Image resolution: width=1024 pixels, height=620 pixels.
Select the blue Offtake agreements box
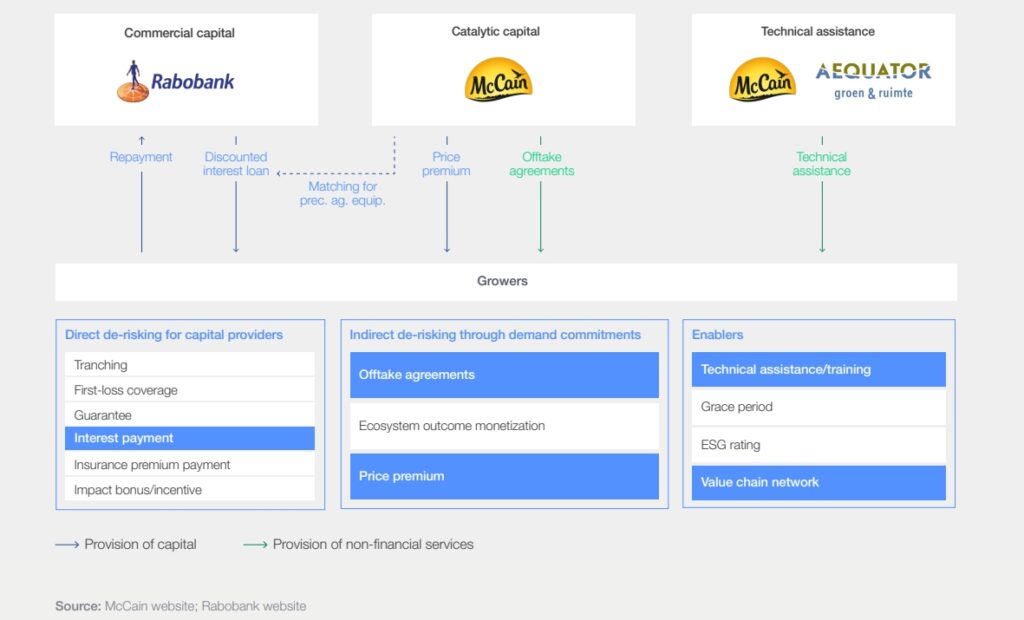(503, 375)
